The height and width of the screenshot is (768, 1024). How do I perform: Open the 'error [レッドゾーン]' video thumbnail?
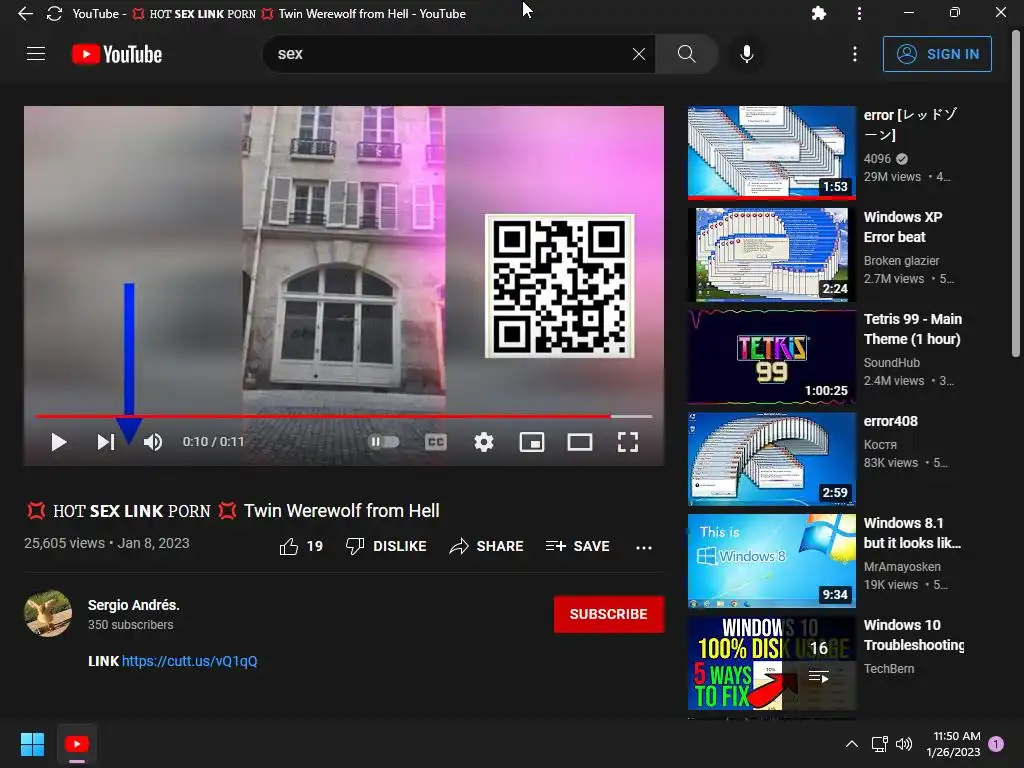[x=771, y=152]
